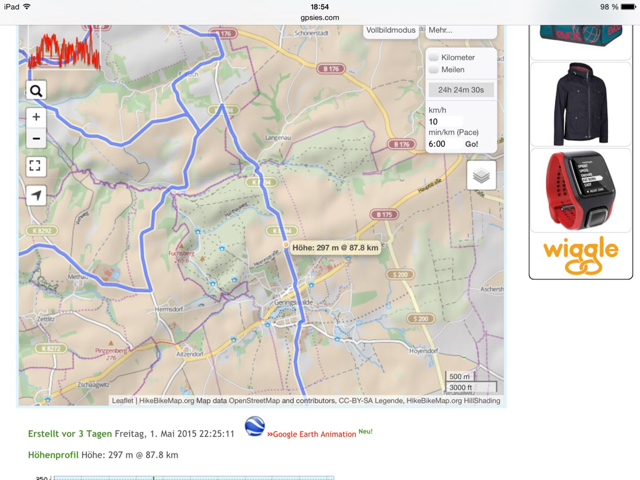Click the Google Earth globe icon
The height and width of the screenshot is (480, 640).
coord(255,427)
